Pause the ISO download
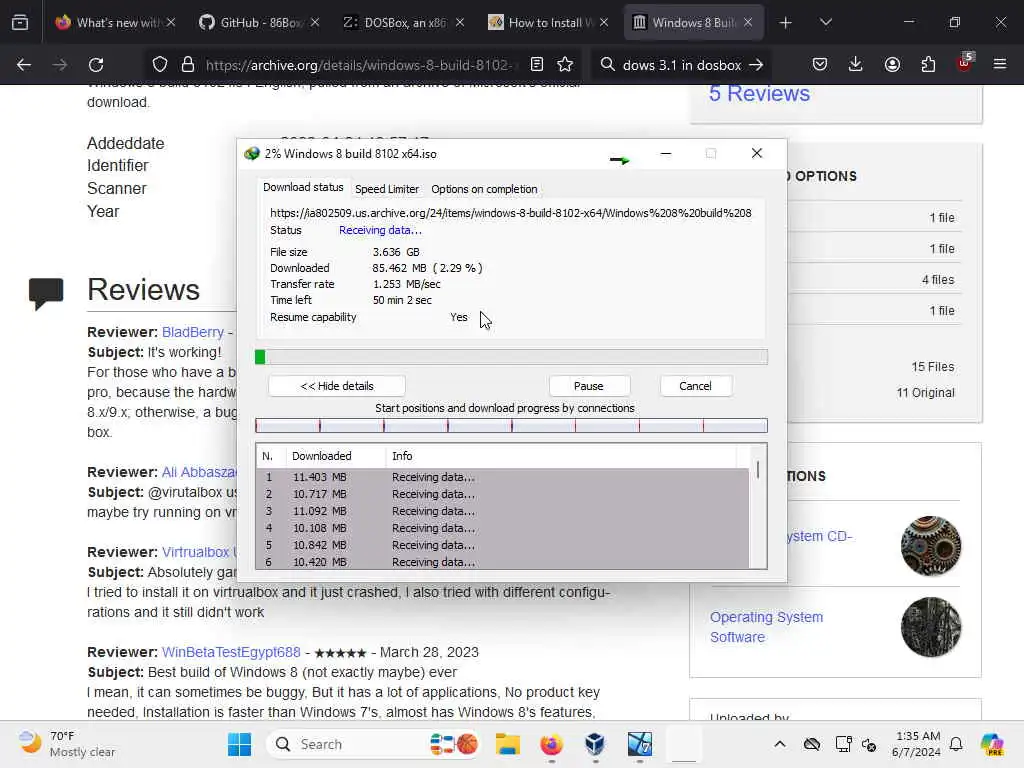The height and width of the screenshot is (768, 1024). (x=589, y=386)
